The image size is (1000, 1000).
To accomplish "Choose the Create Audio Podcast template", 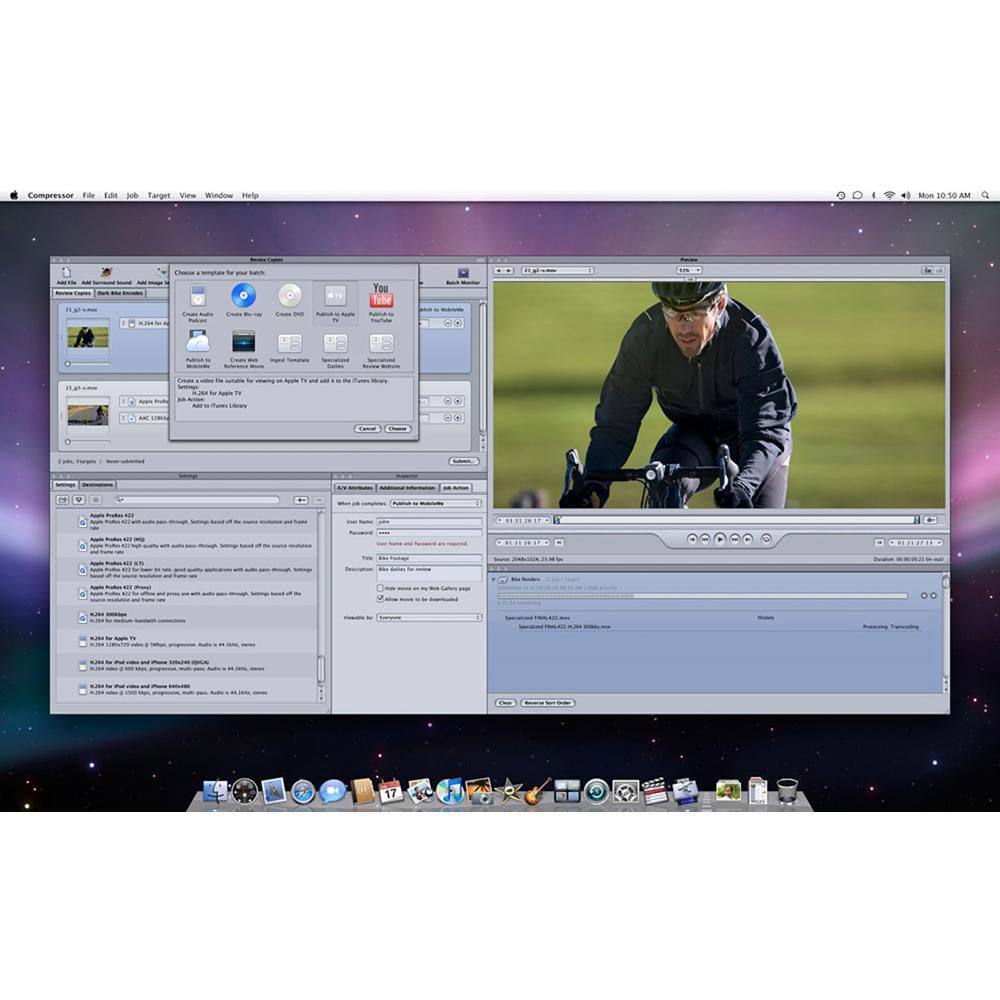I will pos(197,296).
